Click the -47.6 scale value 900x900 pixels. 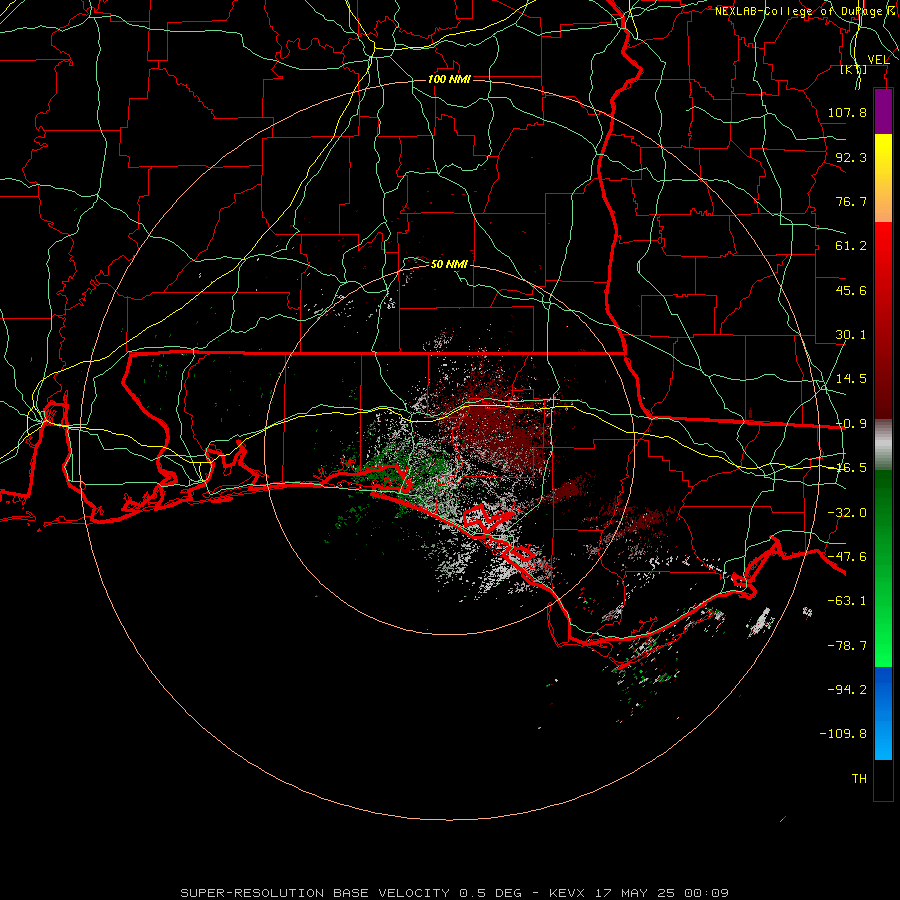[x=847, y=557]
